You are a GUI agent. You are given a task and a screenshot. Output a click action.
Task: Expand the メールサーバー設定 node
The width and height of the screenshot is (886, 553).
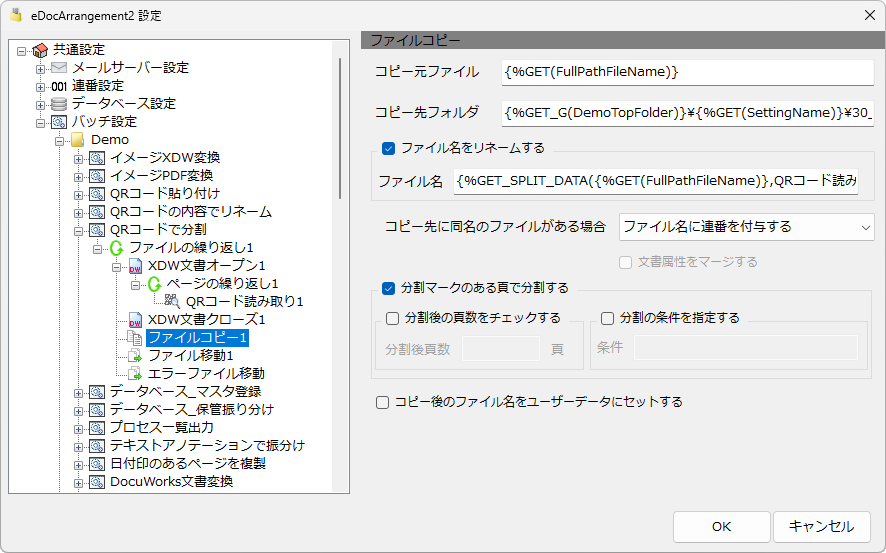[40, 69]
